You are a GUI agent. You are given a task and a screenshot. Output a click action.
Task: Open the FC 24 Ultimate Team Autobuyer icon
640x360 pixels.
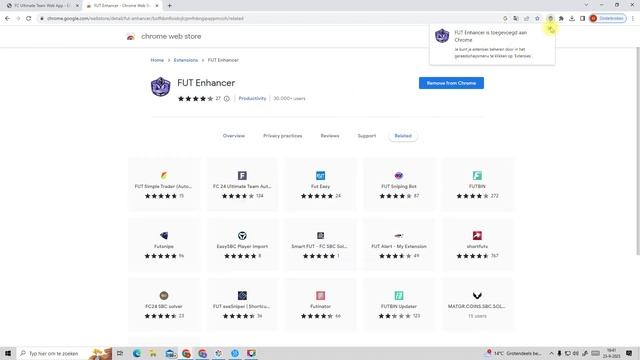(x=242, y=176)
